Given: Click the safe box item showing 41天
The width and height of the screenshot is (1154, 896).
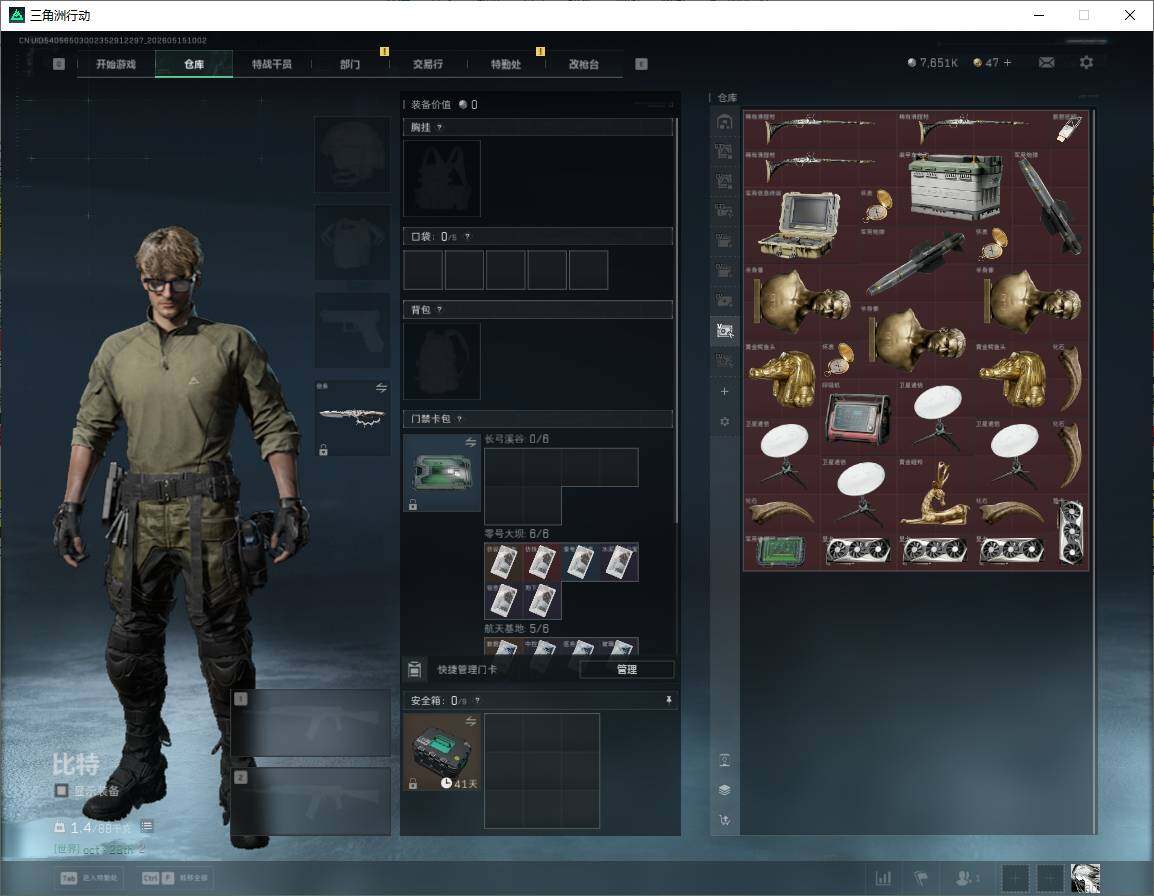Looking at the screenshot, I should pyautogui.click(x=442, y=752).
